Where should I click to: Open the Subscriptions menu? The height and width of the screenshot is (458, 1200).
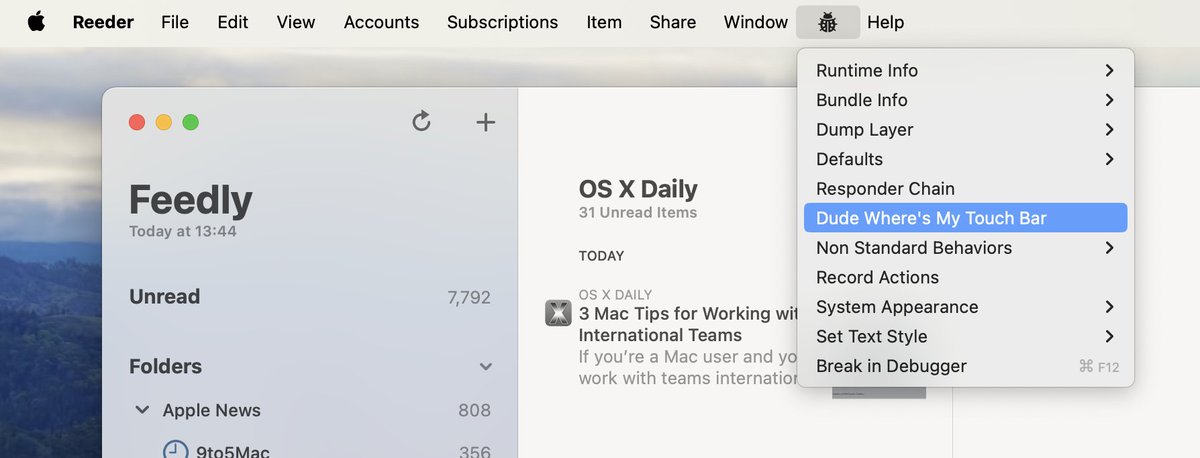(502, 22)
